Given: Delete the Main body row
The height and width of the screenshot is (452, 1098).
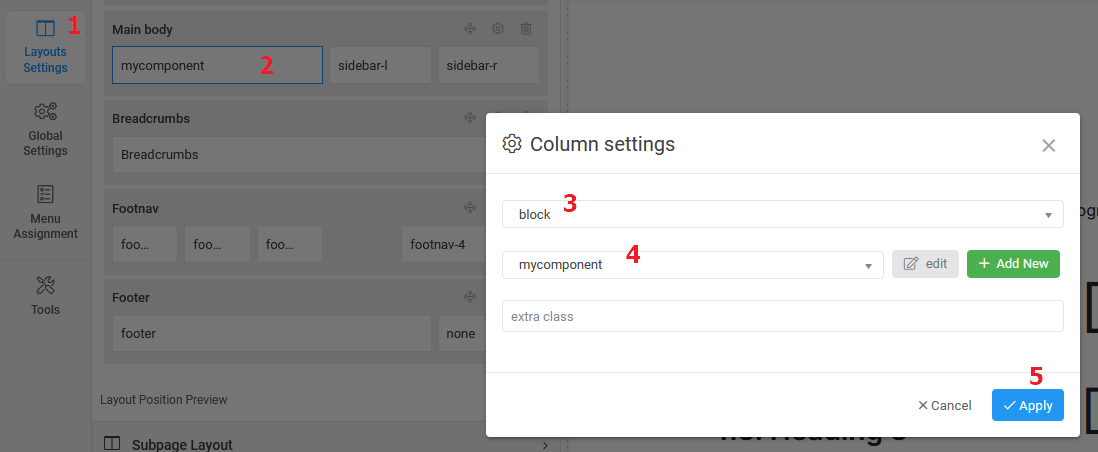Looking at the screenshot, I should (x=526, y=30).
